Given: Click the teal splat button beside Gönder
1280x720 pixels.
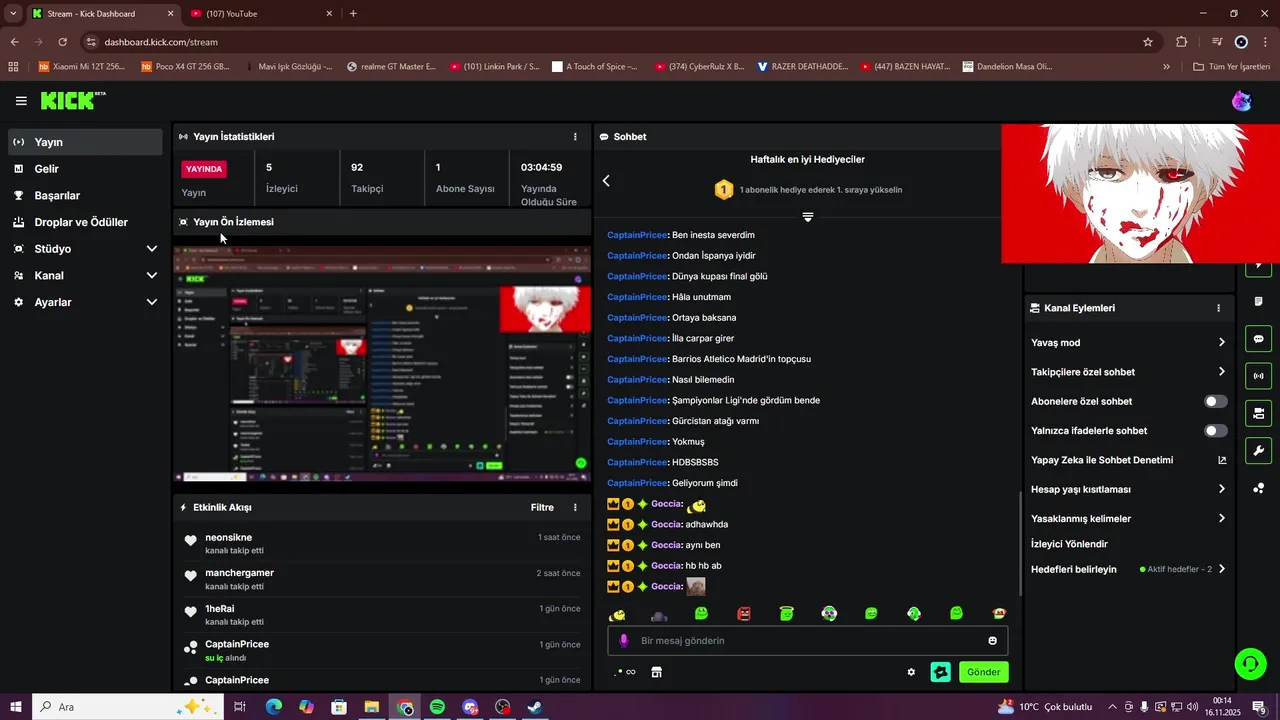Looking at the screenshot, I should 940,672.
